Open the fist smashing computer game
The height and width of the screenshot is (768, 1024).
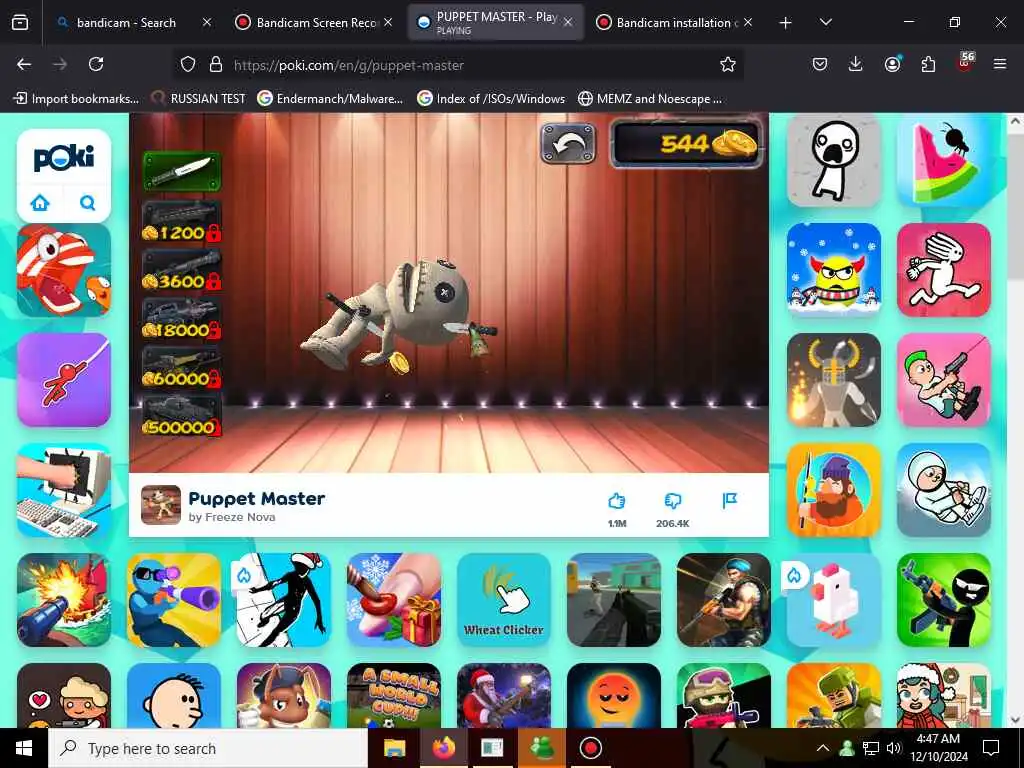[x=64, y=490]
